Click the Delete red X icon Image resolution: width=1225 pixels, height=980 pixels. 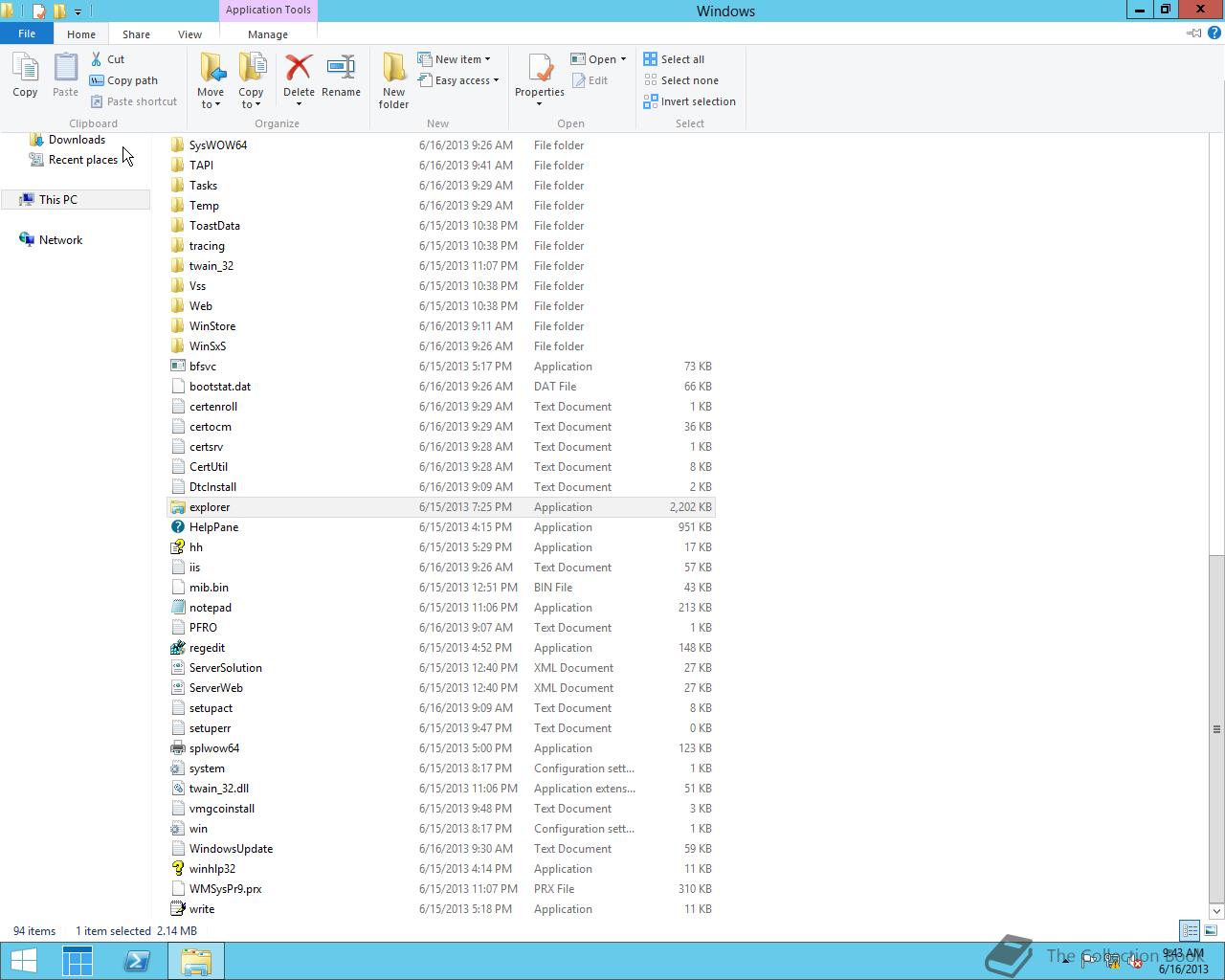pos(299,69)
